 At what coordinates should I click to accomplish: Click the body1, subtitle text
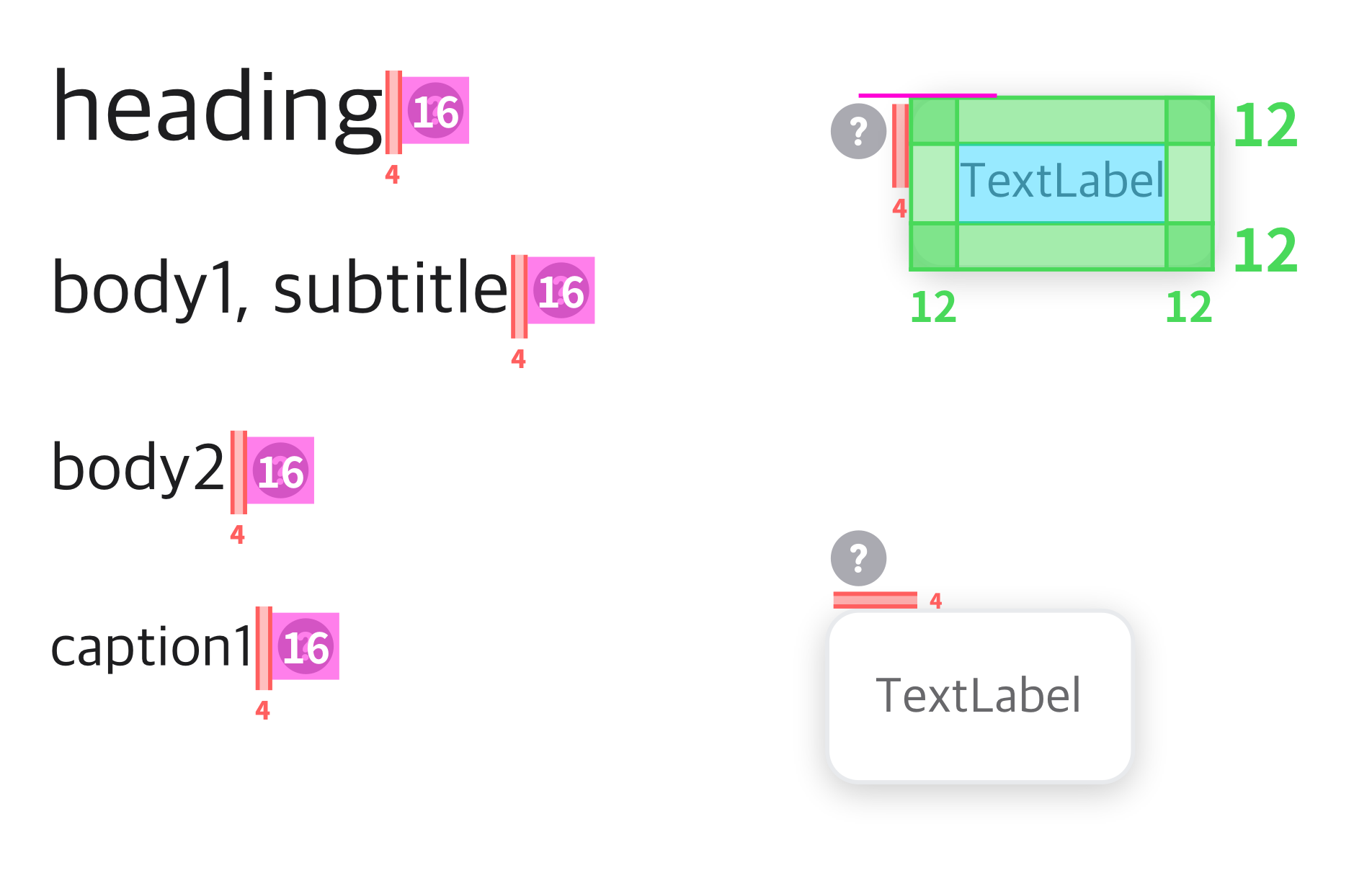click(x=280, y=290)
